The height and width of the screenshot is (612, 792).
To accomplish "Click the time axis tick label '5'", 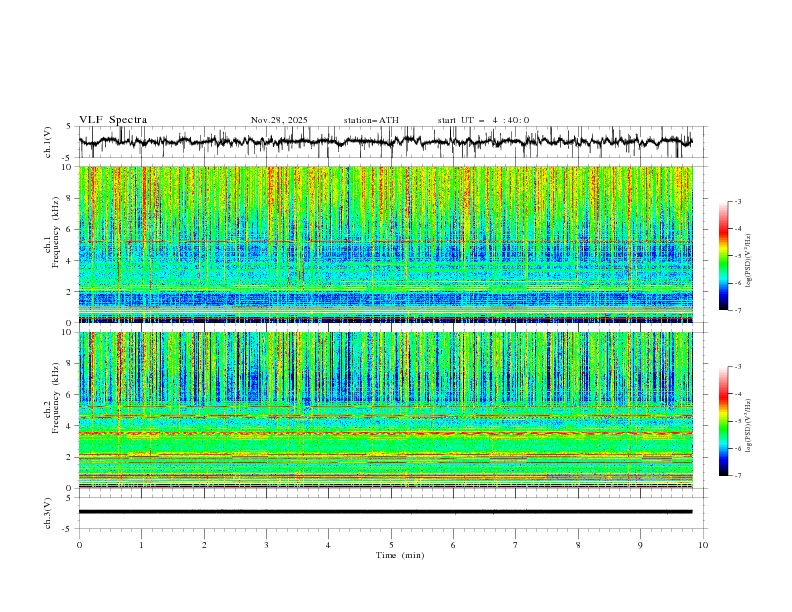I will [391, 545].
